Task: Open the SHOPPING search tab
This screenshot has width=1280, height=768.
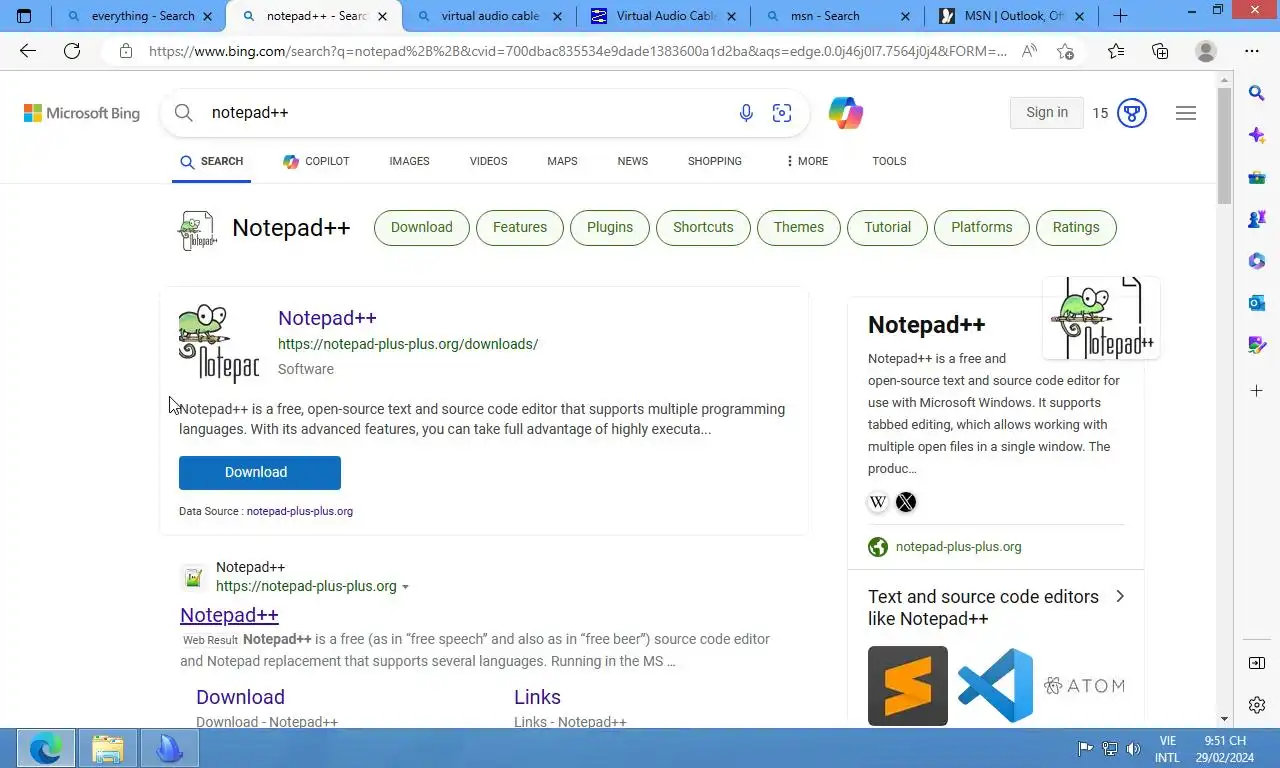Action: tap(715, 161)
